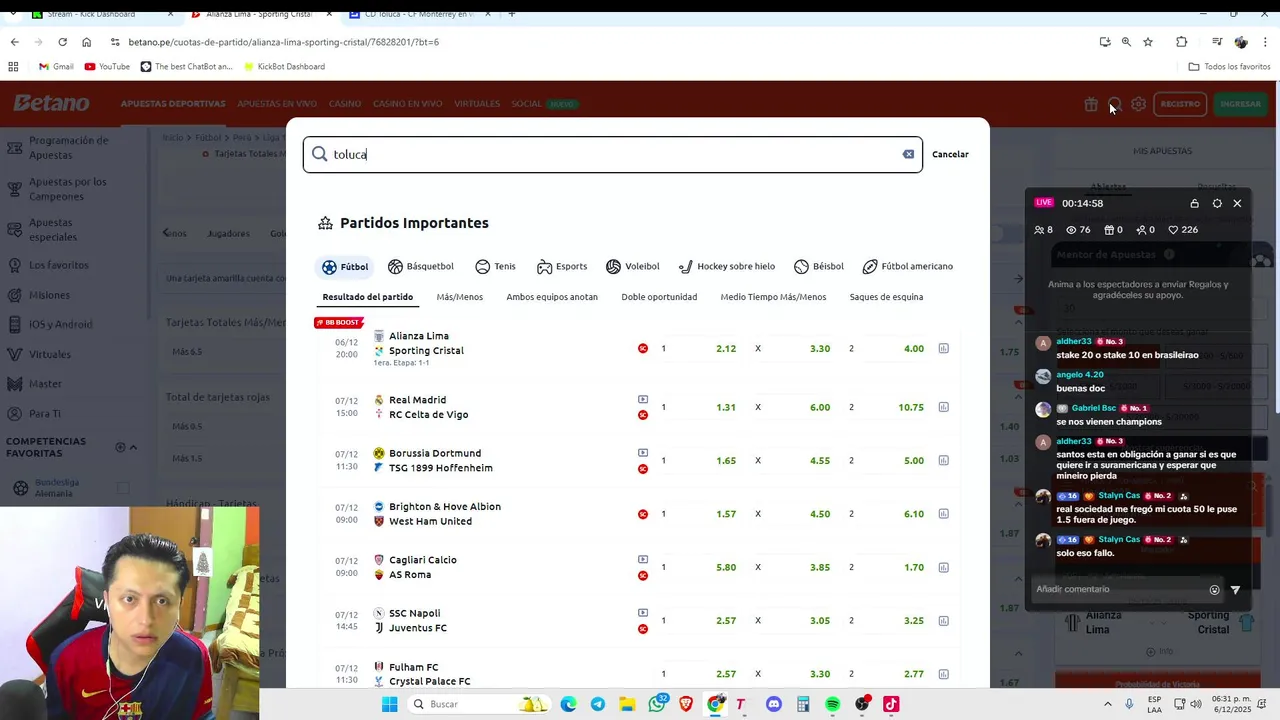Open the Resultado del partido tab
Viewport: 1280px width, 720px height.
367,297
